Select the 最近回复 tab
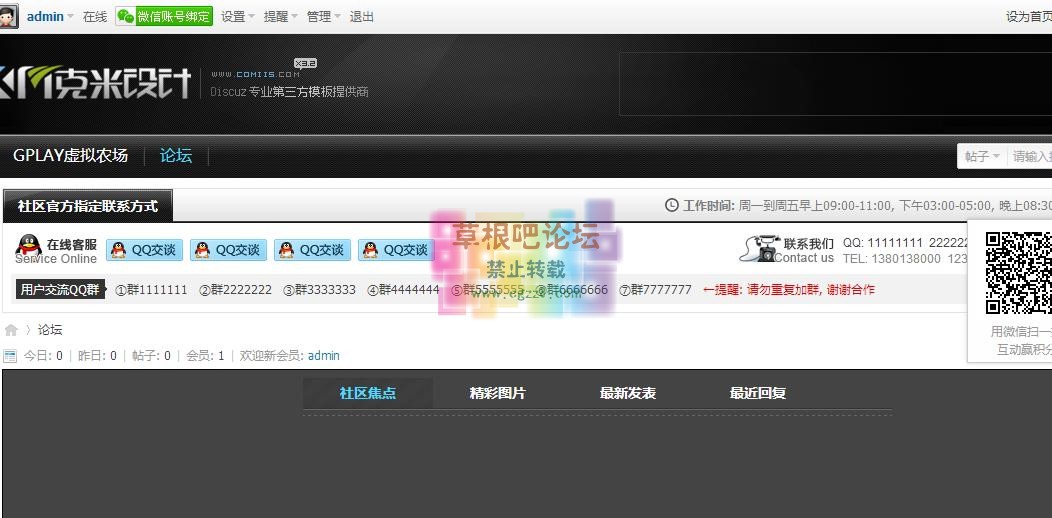The height and width of the screenshot is (518, 1052). click(x=758, y=393)
